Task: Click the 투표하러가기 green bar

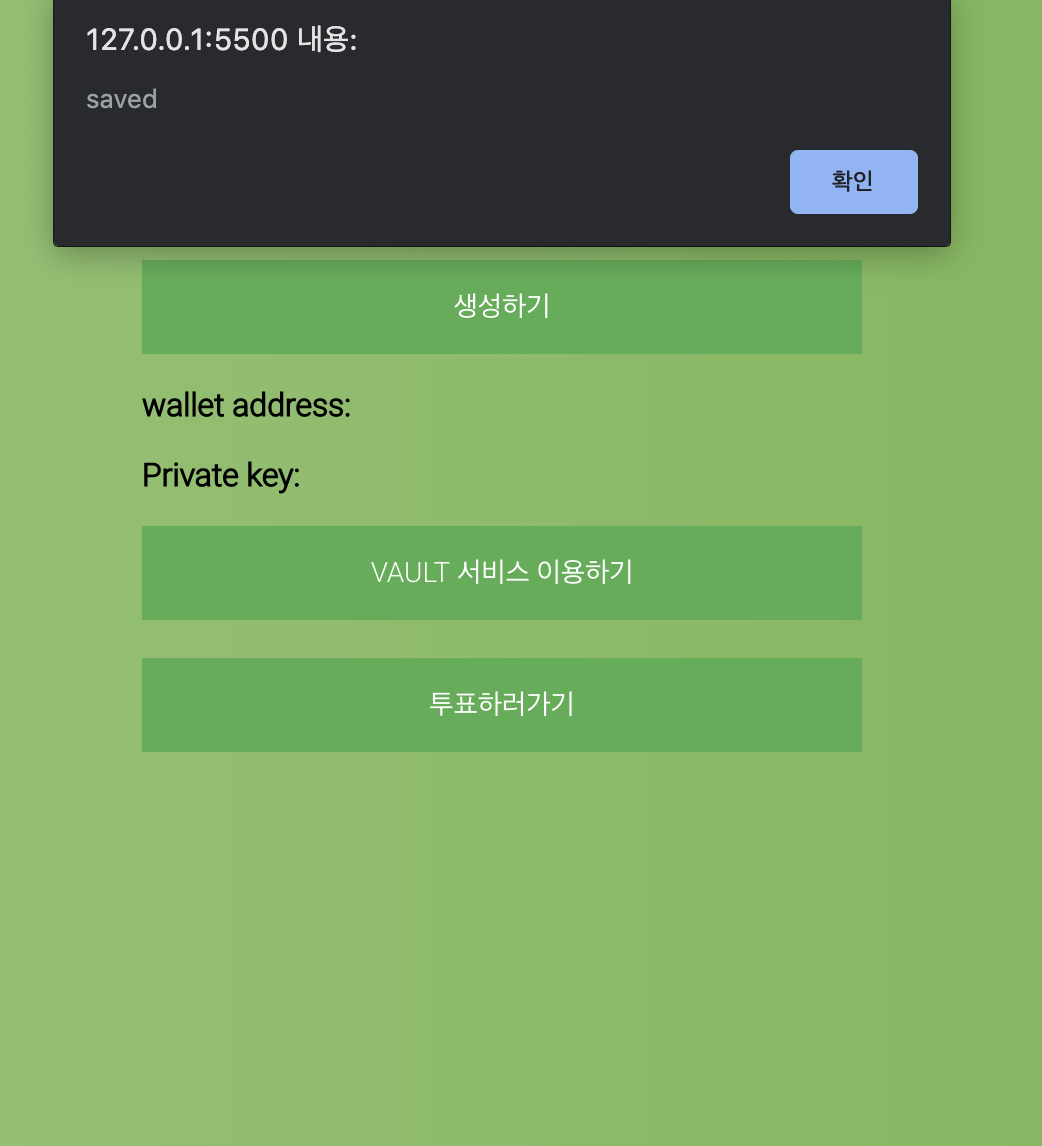Action: [502, 705]
